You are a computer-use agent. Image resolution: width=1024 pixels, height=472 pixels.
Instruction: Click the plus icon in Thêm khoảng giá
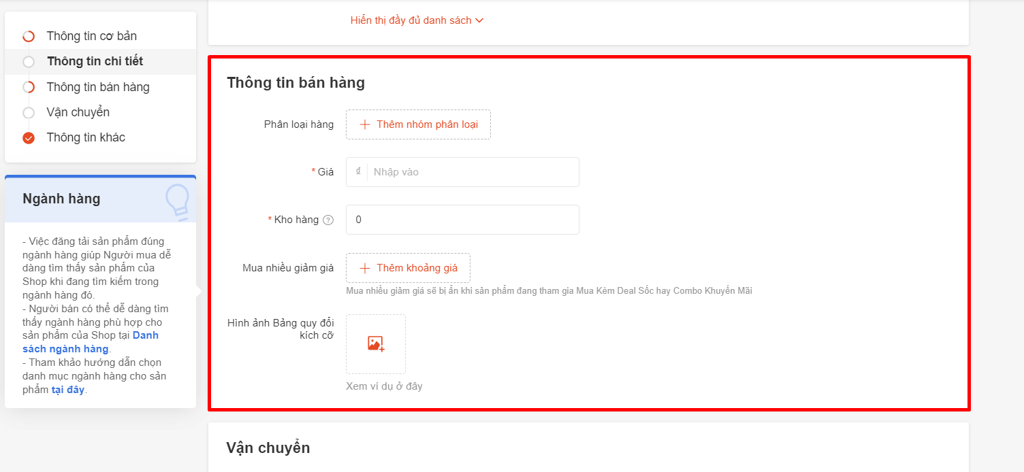click(365, 268)
